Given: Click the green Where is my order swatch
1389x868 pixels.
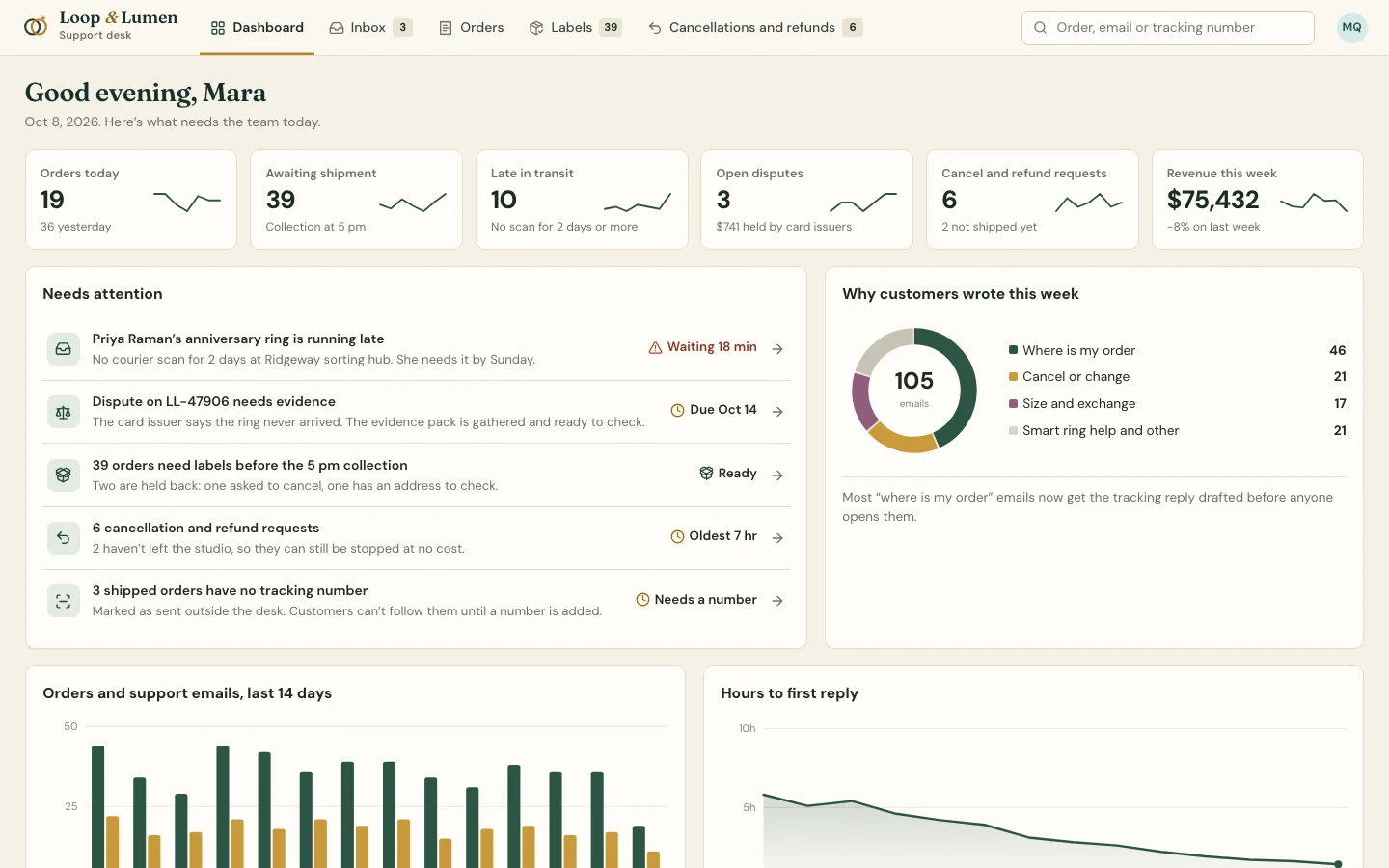Looking at the screenshot, I should (1013, 350).
